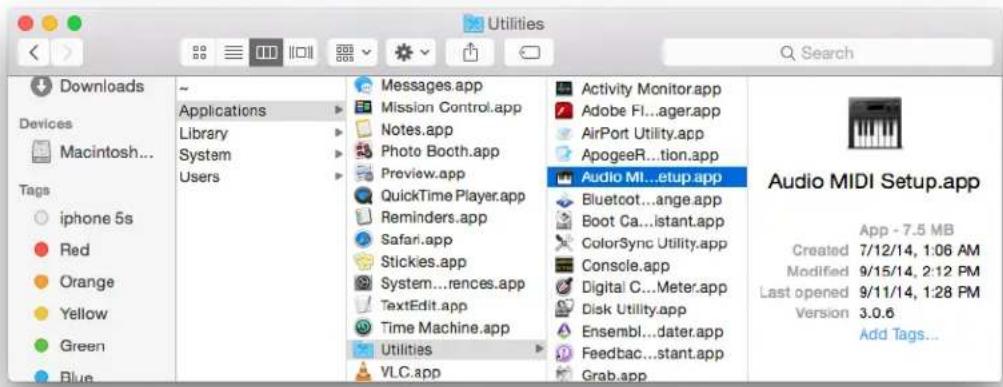
Task: Click the Disk Utility.app icon
Action: pos(564,310)
